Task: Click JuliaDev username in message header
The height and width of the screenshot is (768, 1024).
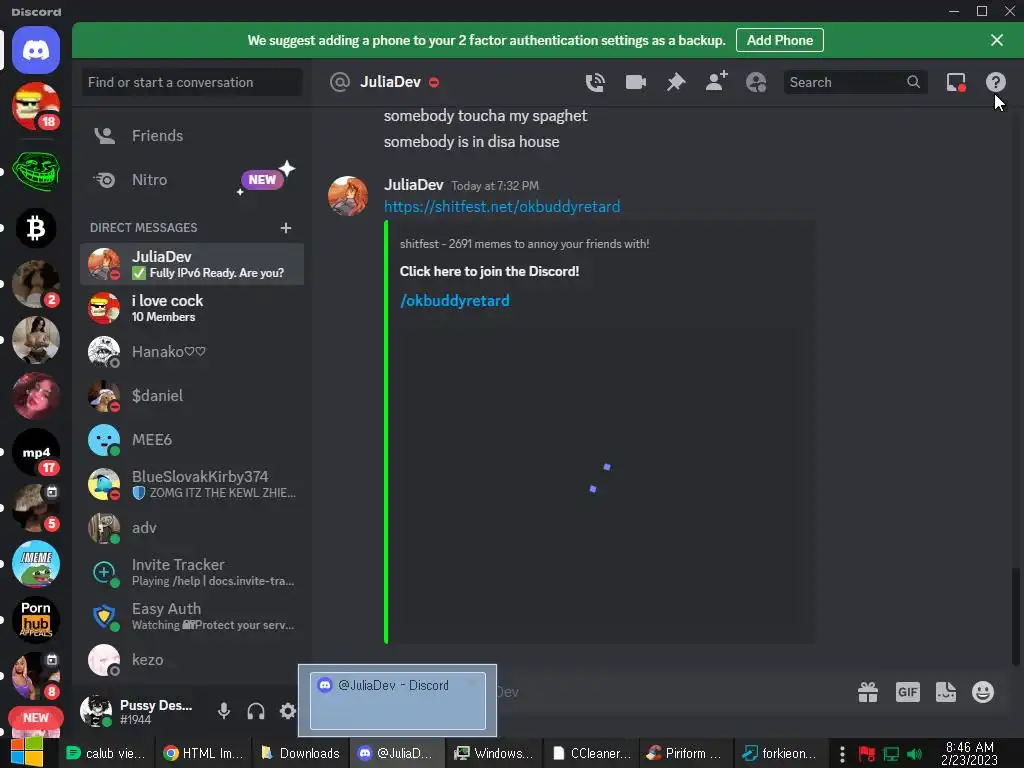Action: (x=413, y=185)
